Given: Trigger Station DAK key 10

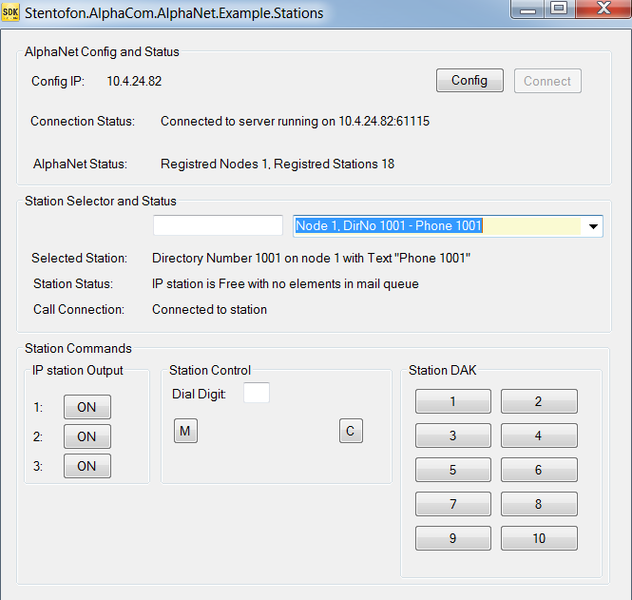Looking at the screenshot, I should 539,538.
